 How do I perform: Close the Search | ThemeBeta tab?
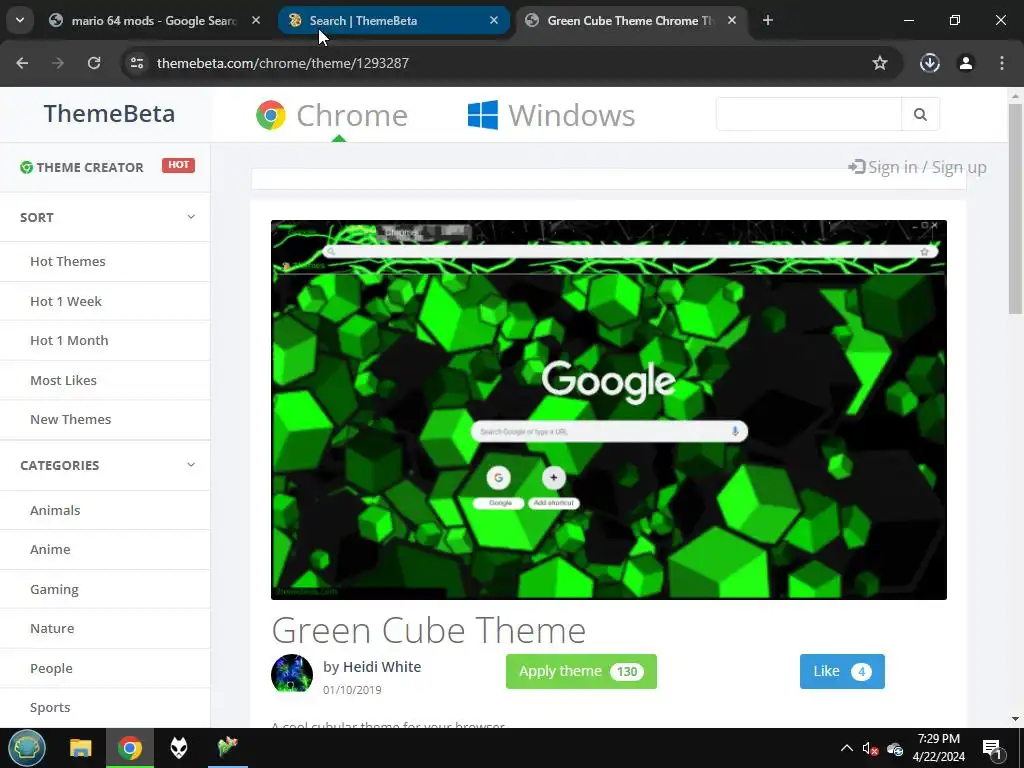coord(494,21)
